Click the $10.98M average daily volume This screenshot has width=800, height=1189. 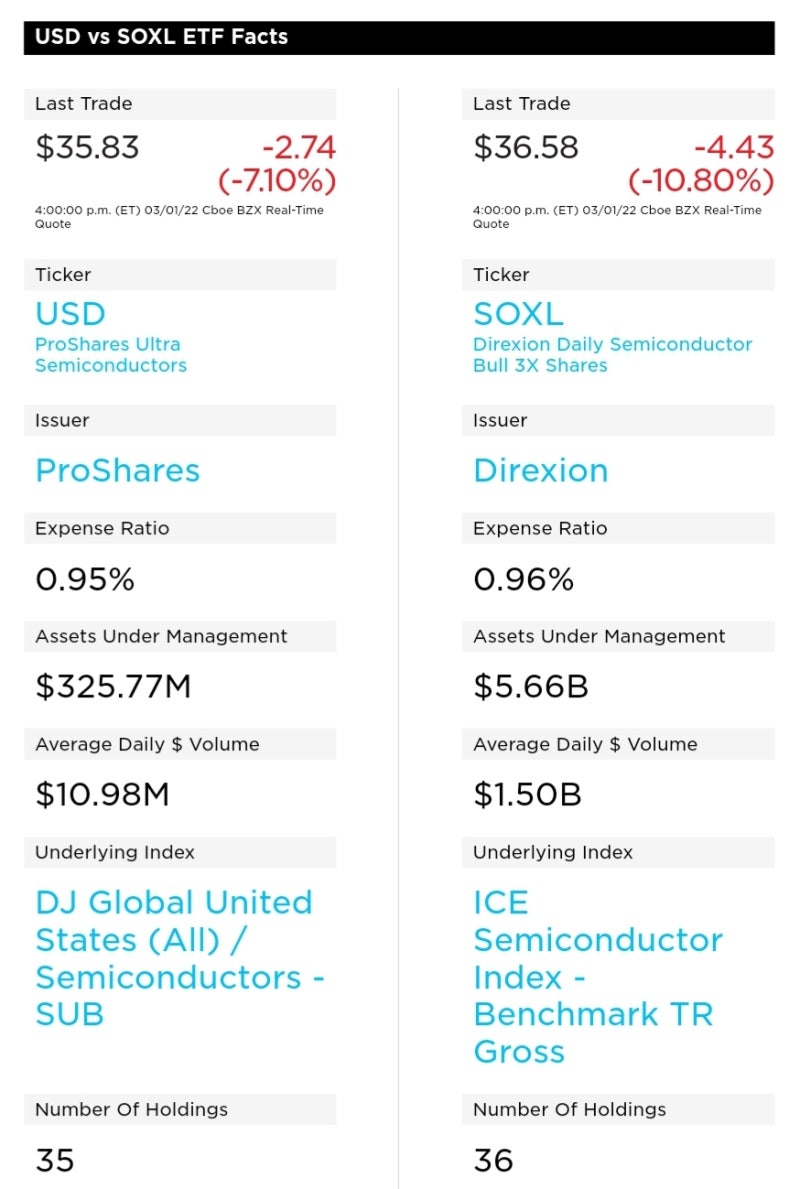[x=102, y=795]
